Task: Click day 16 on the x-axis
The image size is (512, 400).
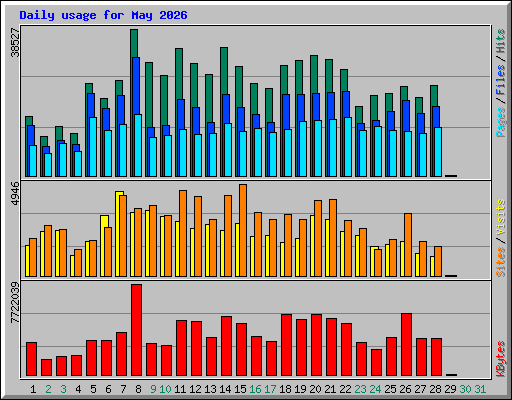Action: 255,389
